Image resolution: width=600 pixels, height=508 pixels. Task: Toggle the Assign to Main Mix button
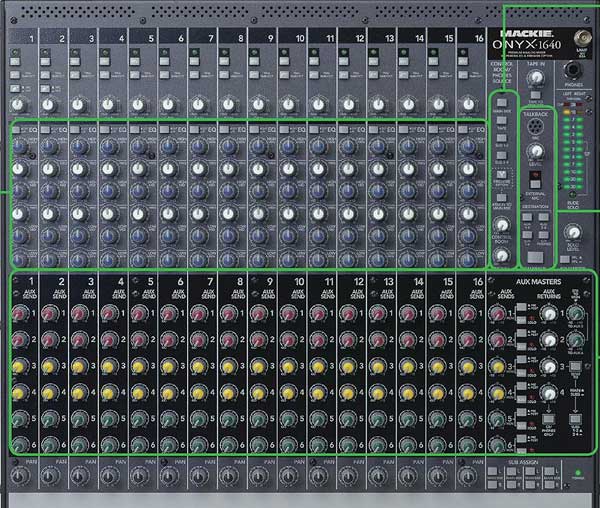point(502,198)
